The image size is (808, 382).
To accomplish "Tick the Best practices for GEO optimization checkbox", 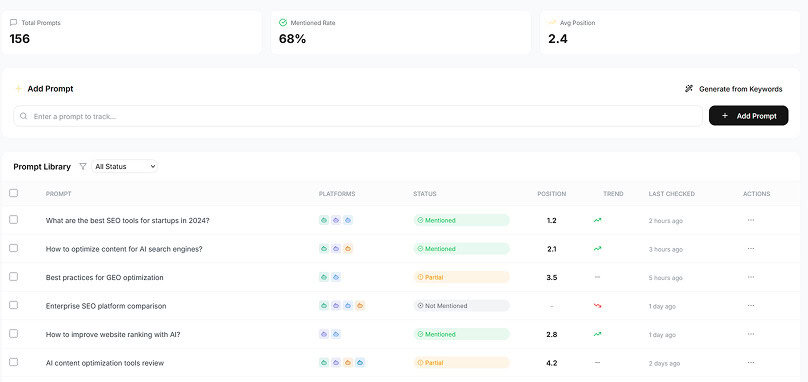I will coord(13,277).
